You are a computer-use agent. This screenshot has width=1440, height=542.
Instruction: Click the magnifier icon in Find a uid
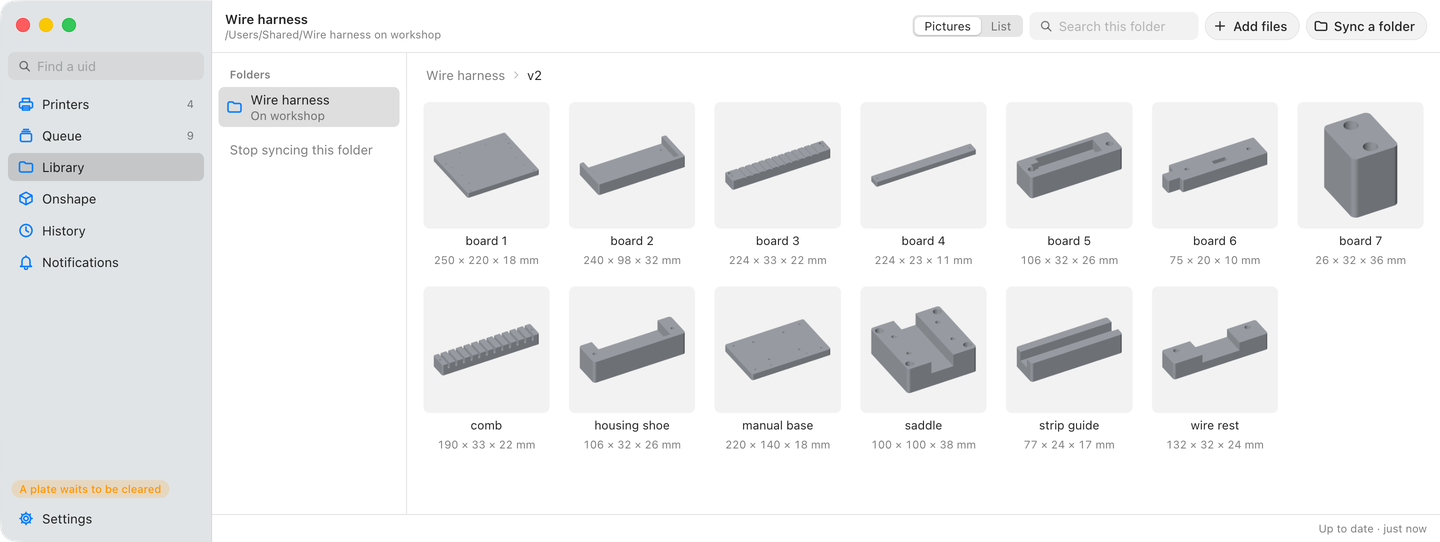click(25, 66)
